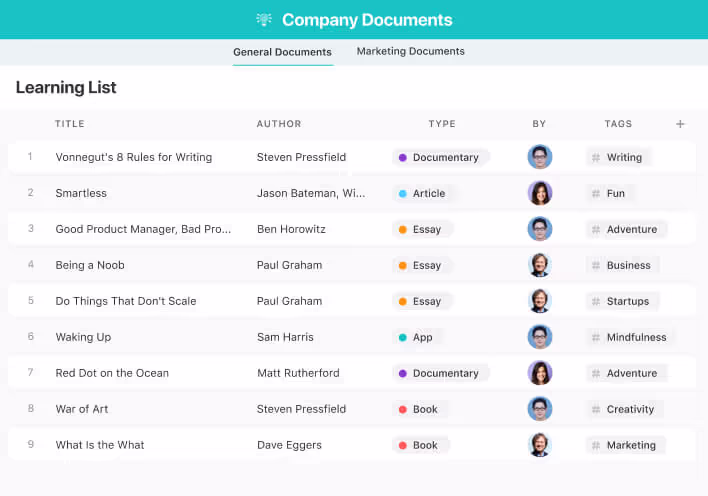
Task: Open the title Do Things That Don't Scale
Action: pyautogui.click(x=126, y=301)
